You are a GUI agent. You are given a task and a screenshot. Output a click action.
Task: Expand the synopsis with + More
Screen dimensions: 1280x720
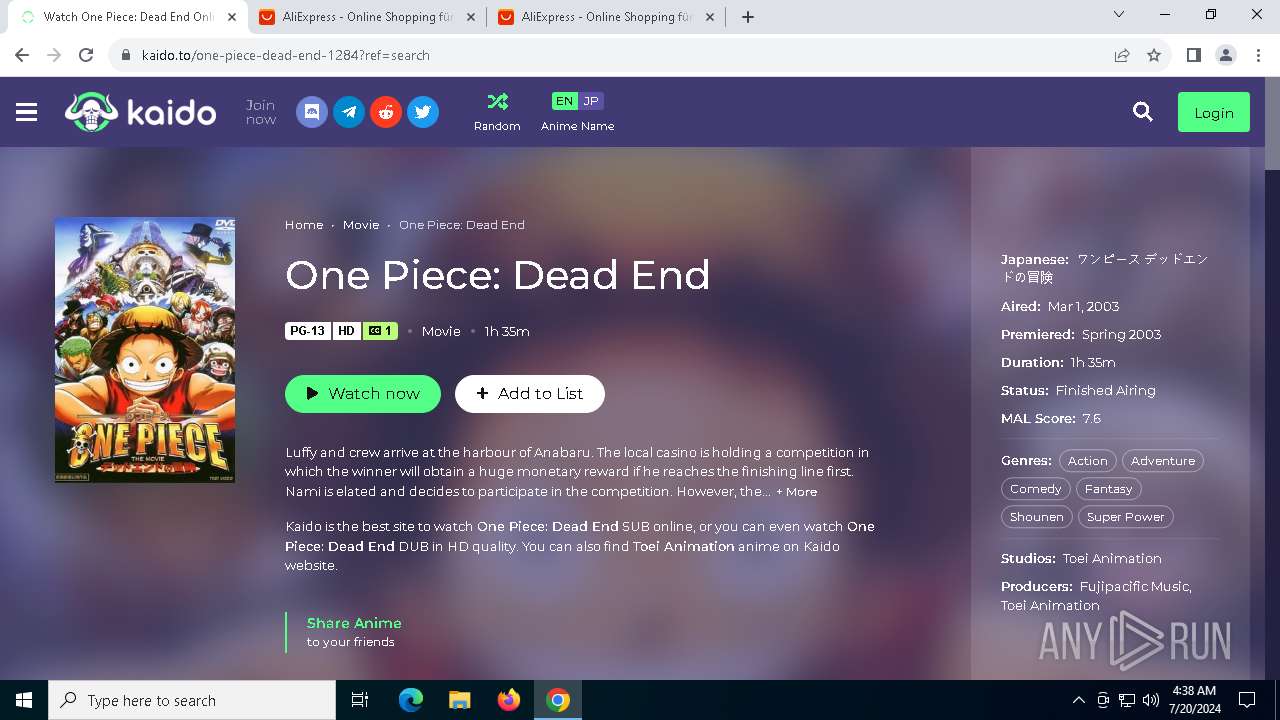[797, 492]
